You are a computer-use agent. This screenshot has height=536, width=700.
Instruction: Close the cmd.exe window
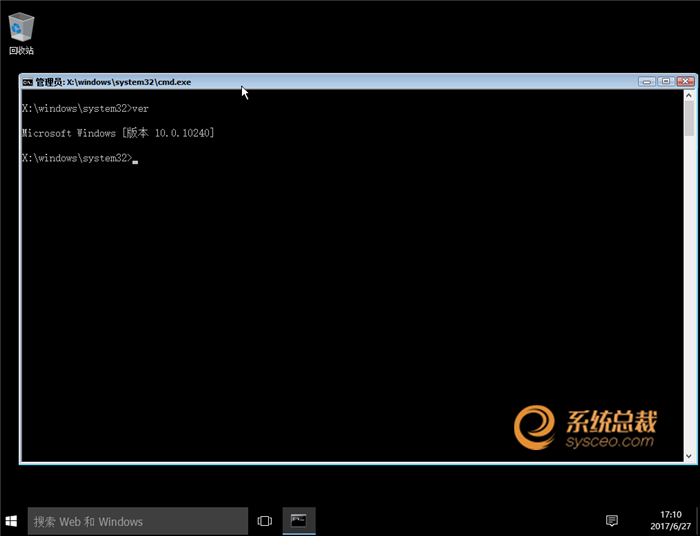[685, 82]
